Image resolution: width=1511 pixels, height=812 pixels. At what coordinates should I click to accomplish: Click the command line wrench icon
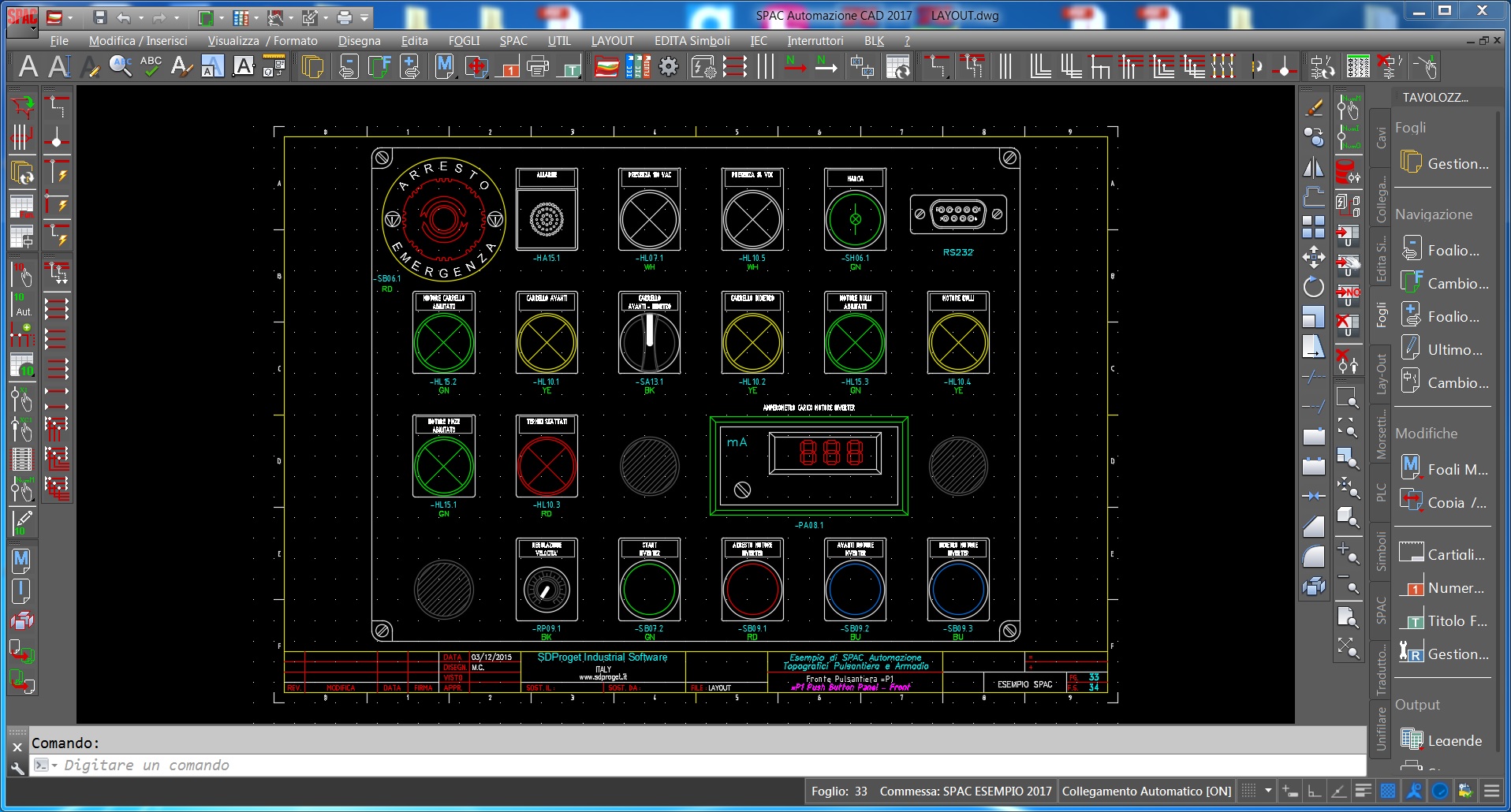tap(17, 767)
